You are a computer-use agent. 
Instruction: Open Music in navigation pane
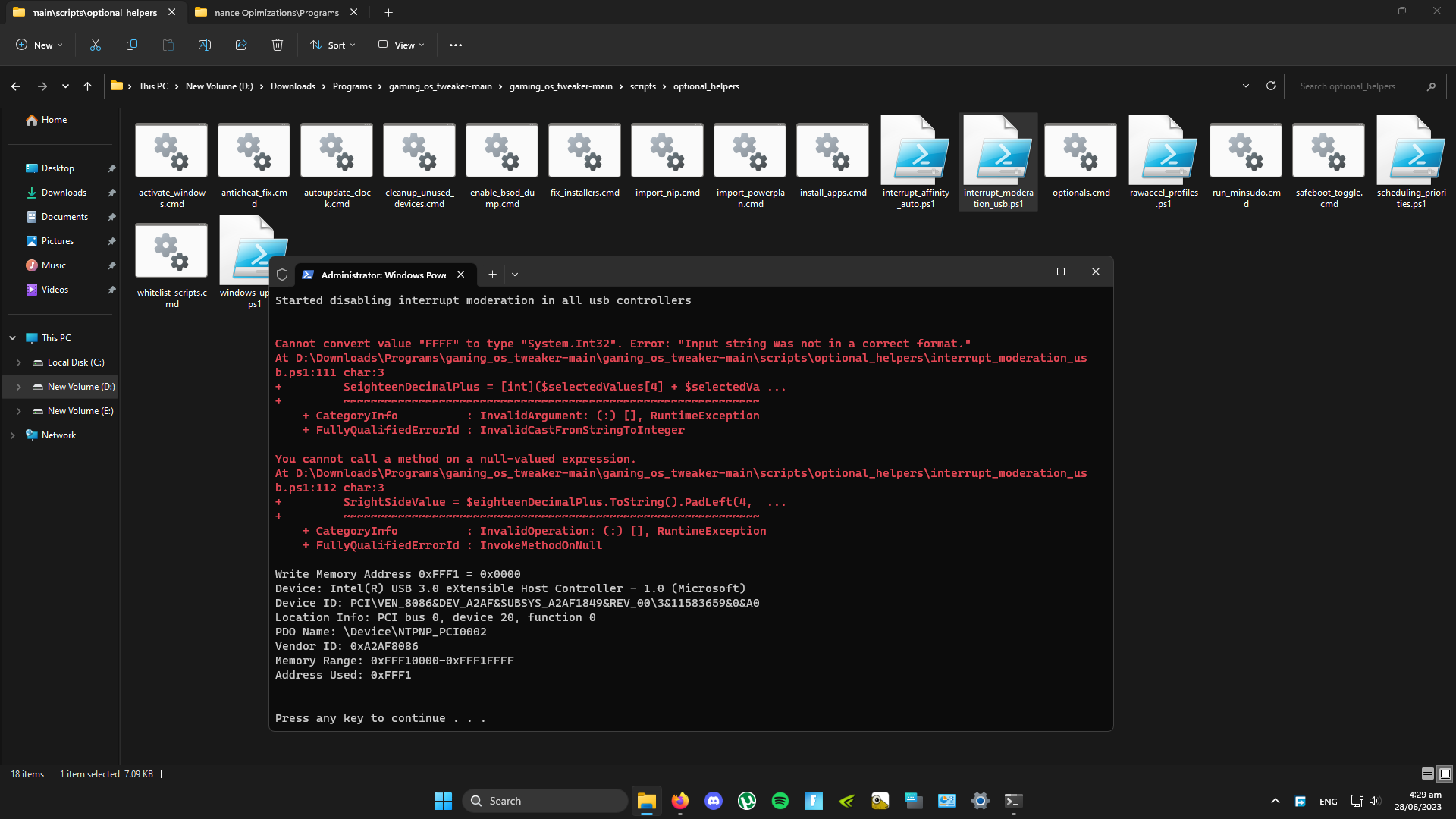[54, 265]
